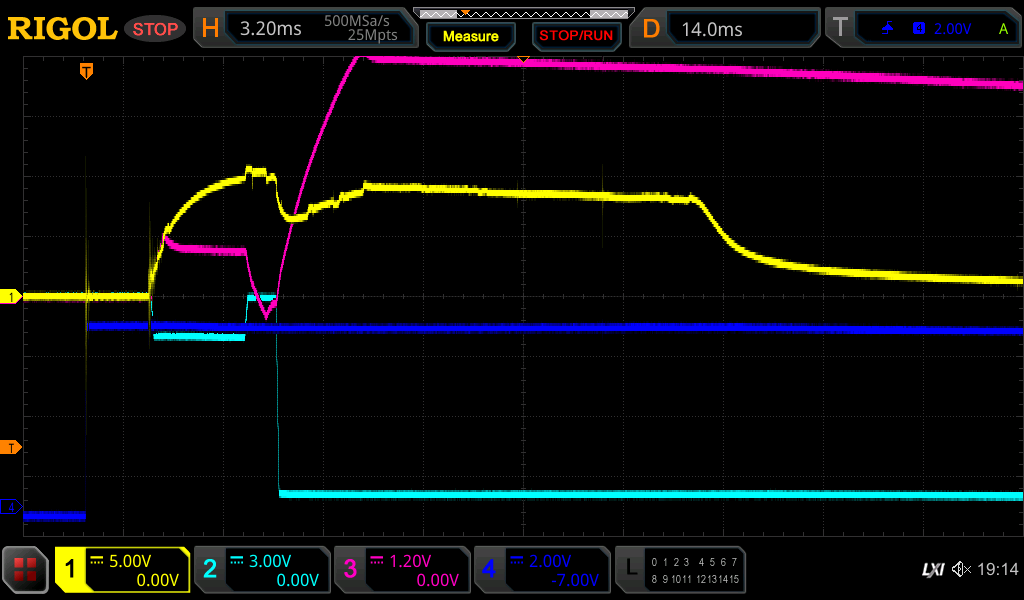The image size is (1024, 600).
Task: Toggle channel 2 cyan 3.00V label
Action: (x=262, y=570)
